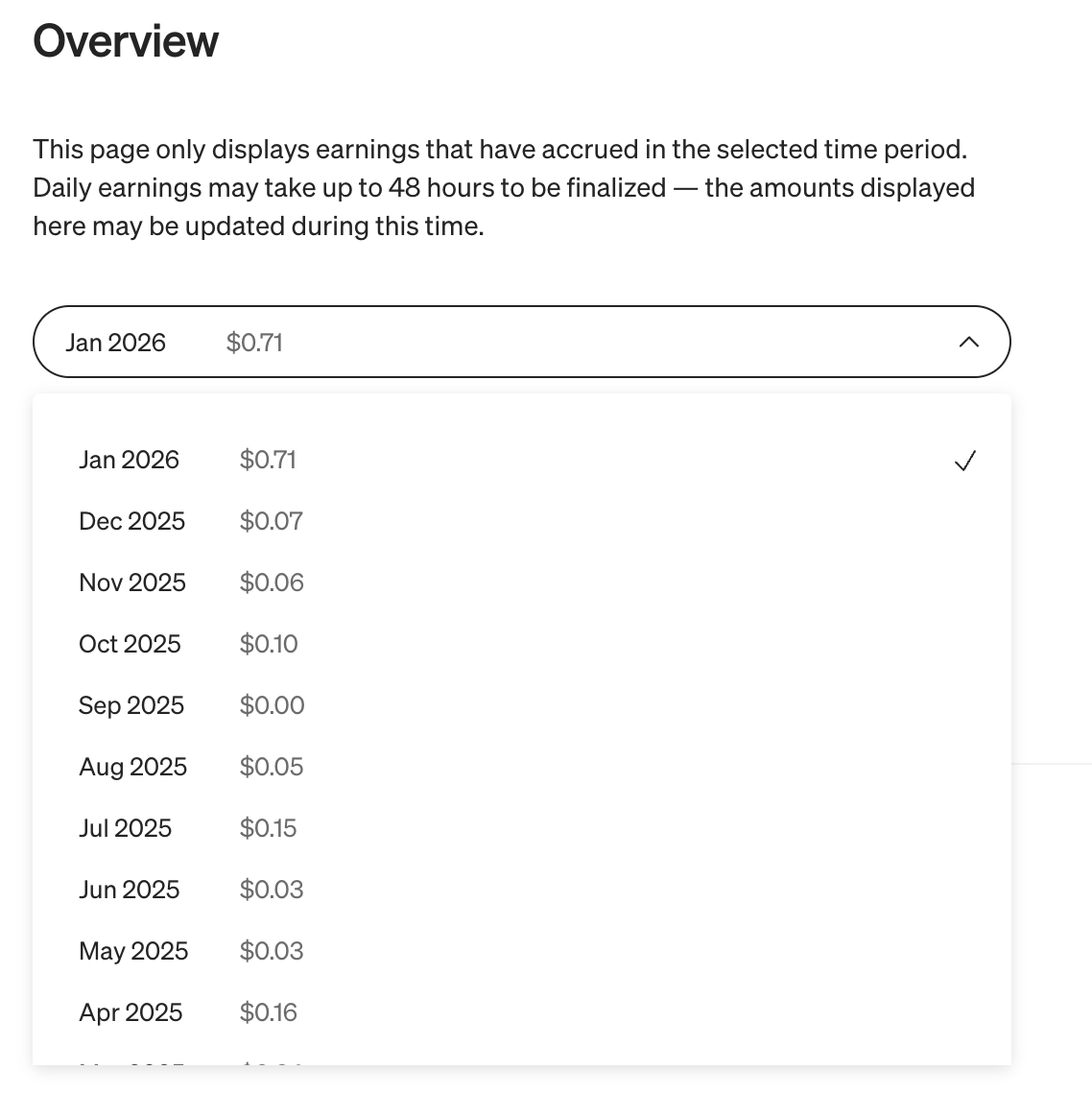This screenshot has height=1117, width=1092.
Task: Click the $0.15 amount for Jul 2025
Action: click(268, 828)
